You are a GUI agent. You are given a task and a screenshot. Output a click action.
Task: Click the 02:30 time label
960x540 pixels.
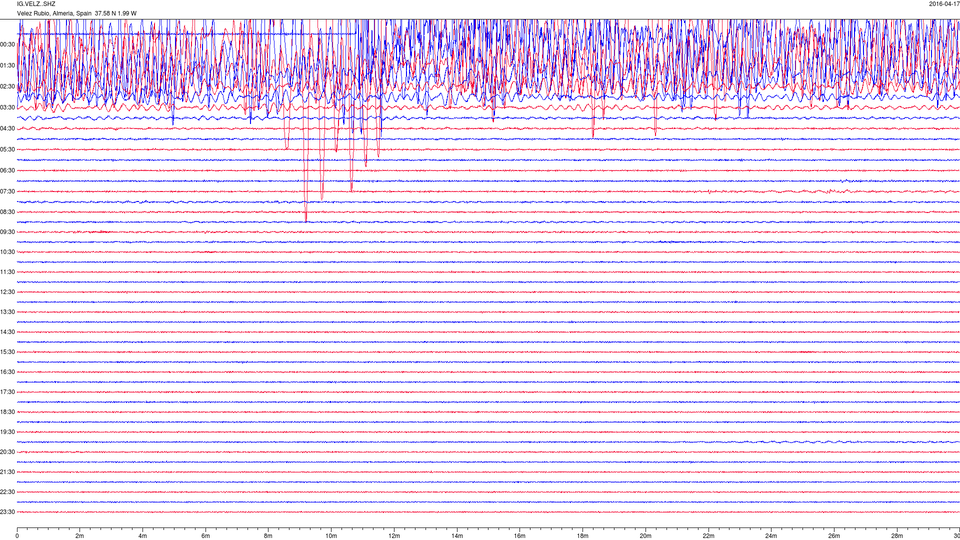[7, 87]
